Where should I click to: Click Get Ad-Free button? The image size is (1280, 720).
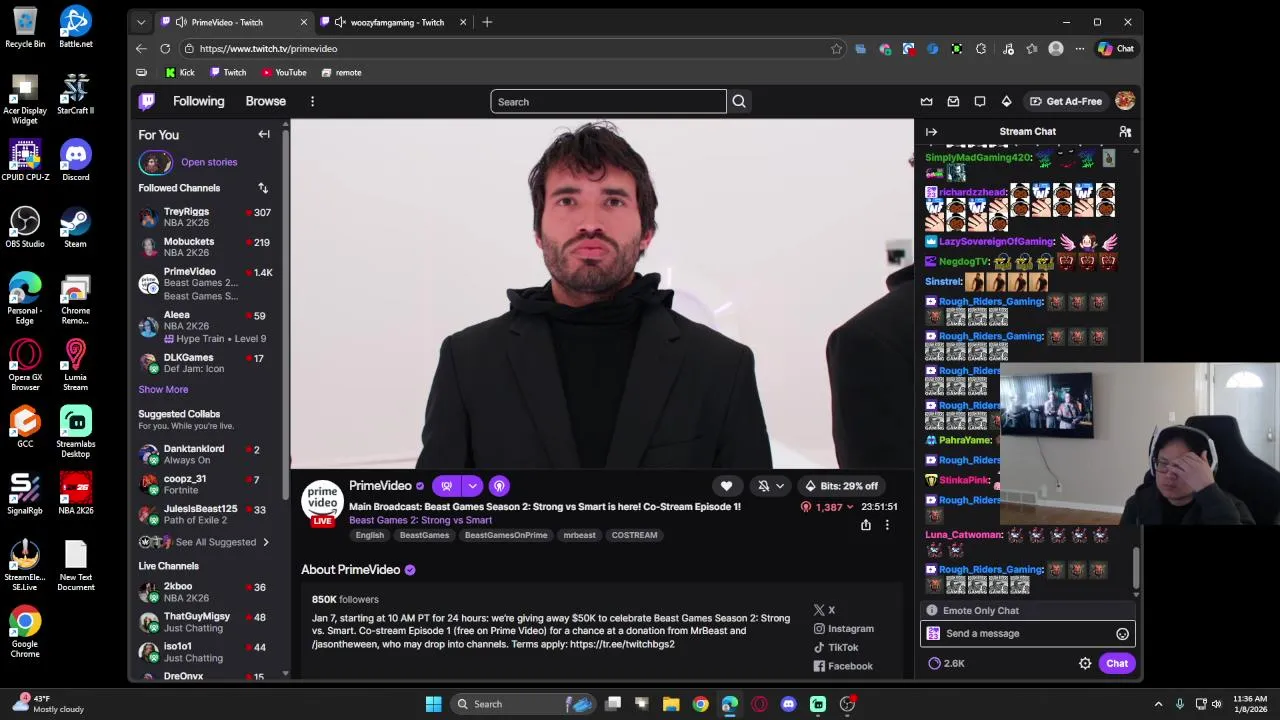[1066, 101]
